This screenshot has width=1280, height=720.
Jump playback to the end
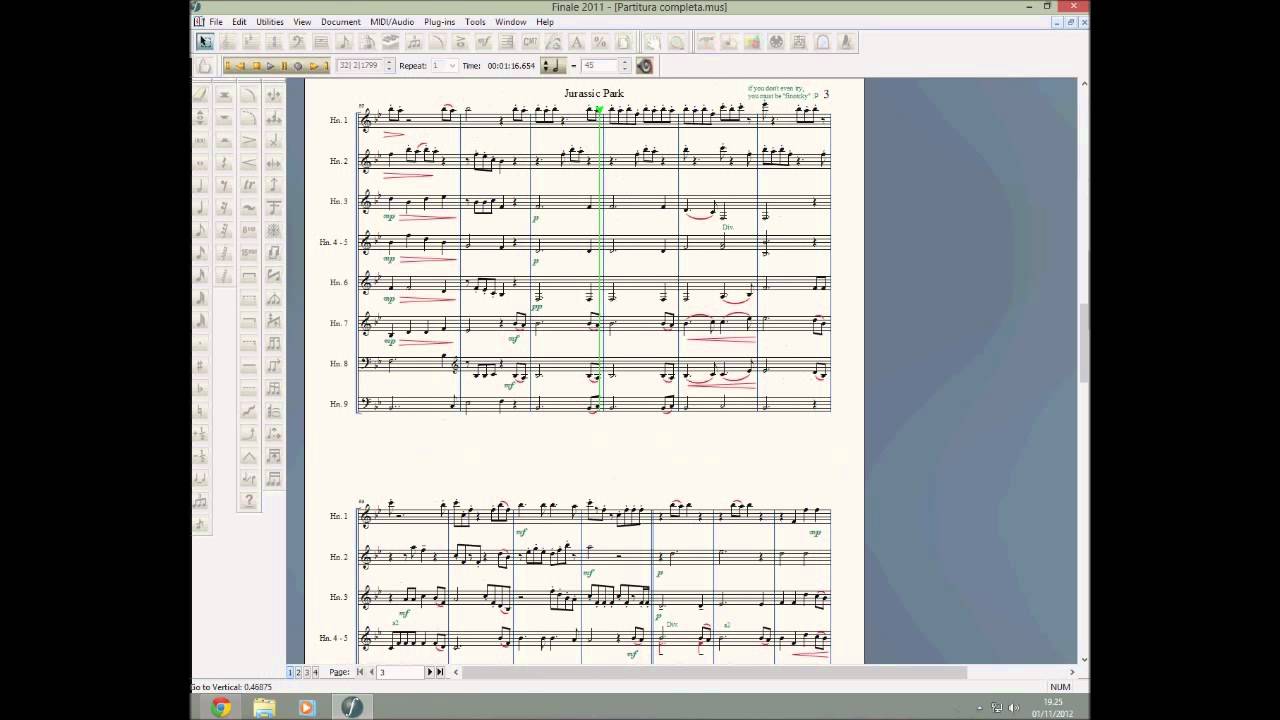326,66
